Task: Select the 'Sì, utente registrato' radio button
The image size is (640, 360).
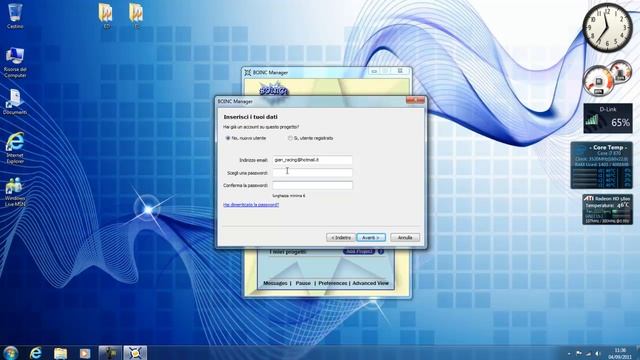Action: 290,138
